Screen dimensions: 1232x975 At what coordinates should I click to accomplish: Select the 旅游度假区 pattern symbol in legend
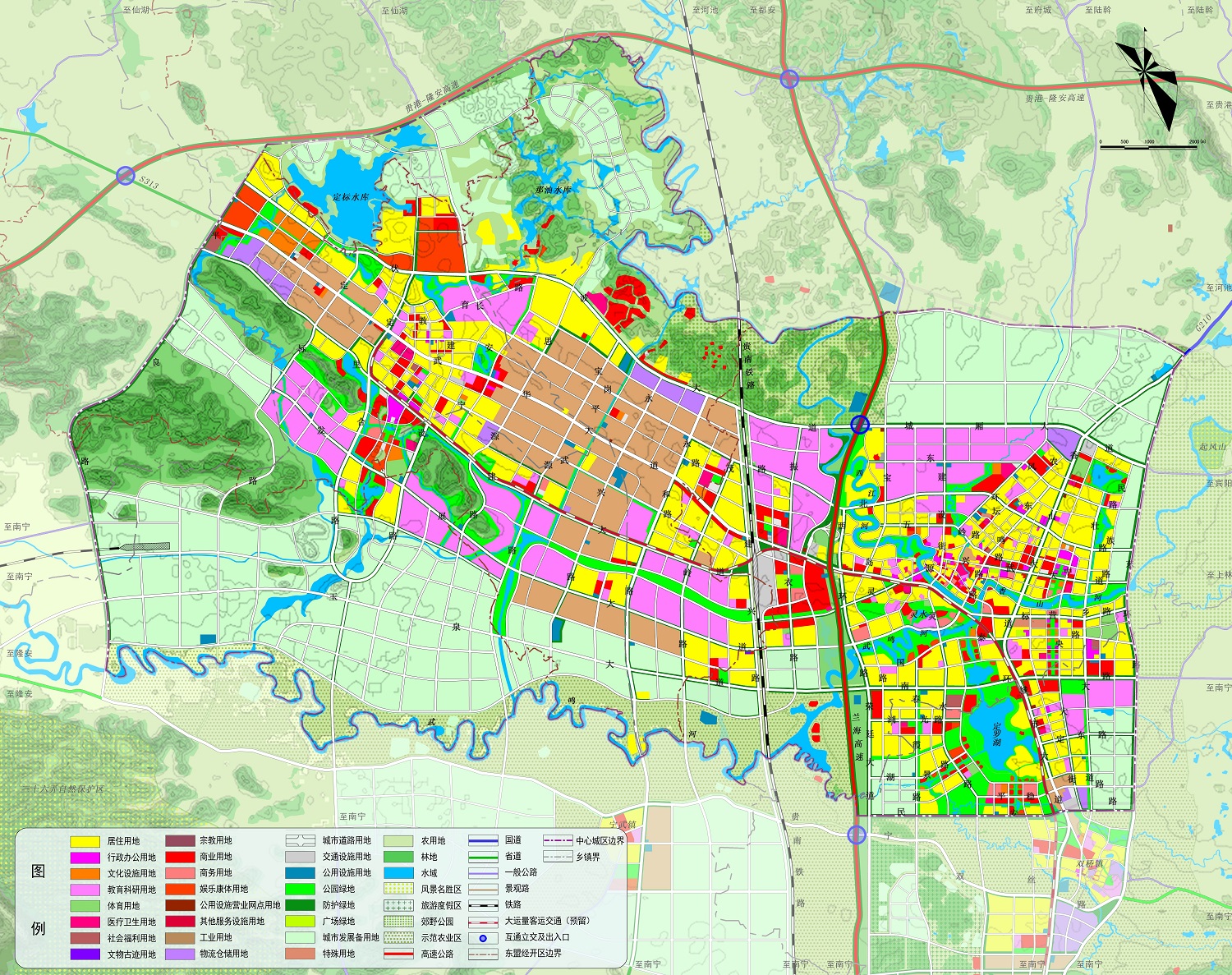[398, 905]
